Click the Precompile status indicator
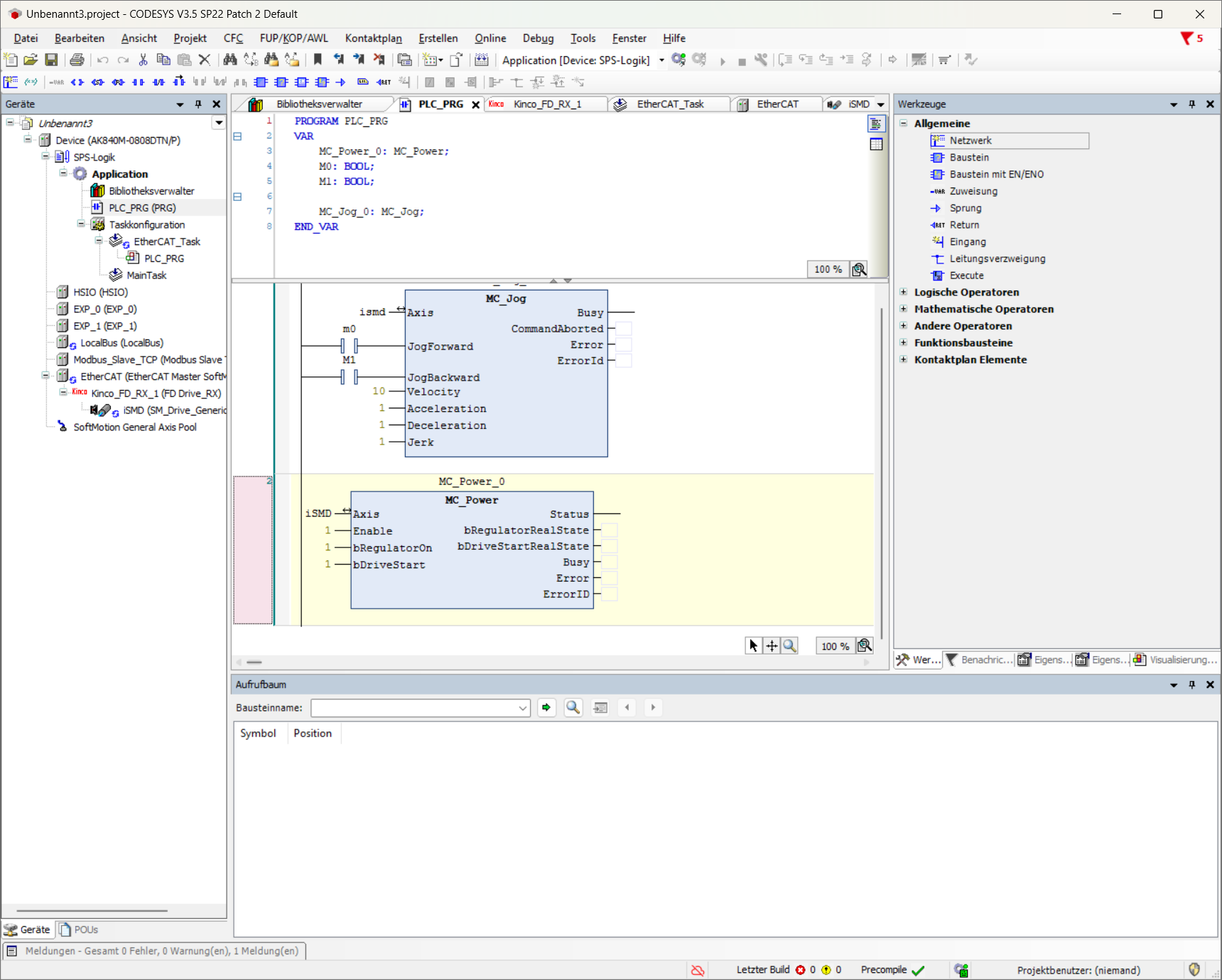This screenshot has height=980, width=1222. (x=892, y=970)
